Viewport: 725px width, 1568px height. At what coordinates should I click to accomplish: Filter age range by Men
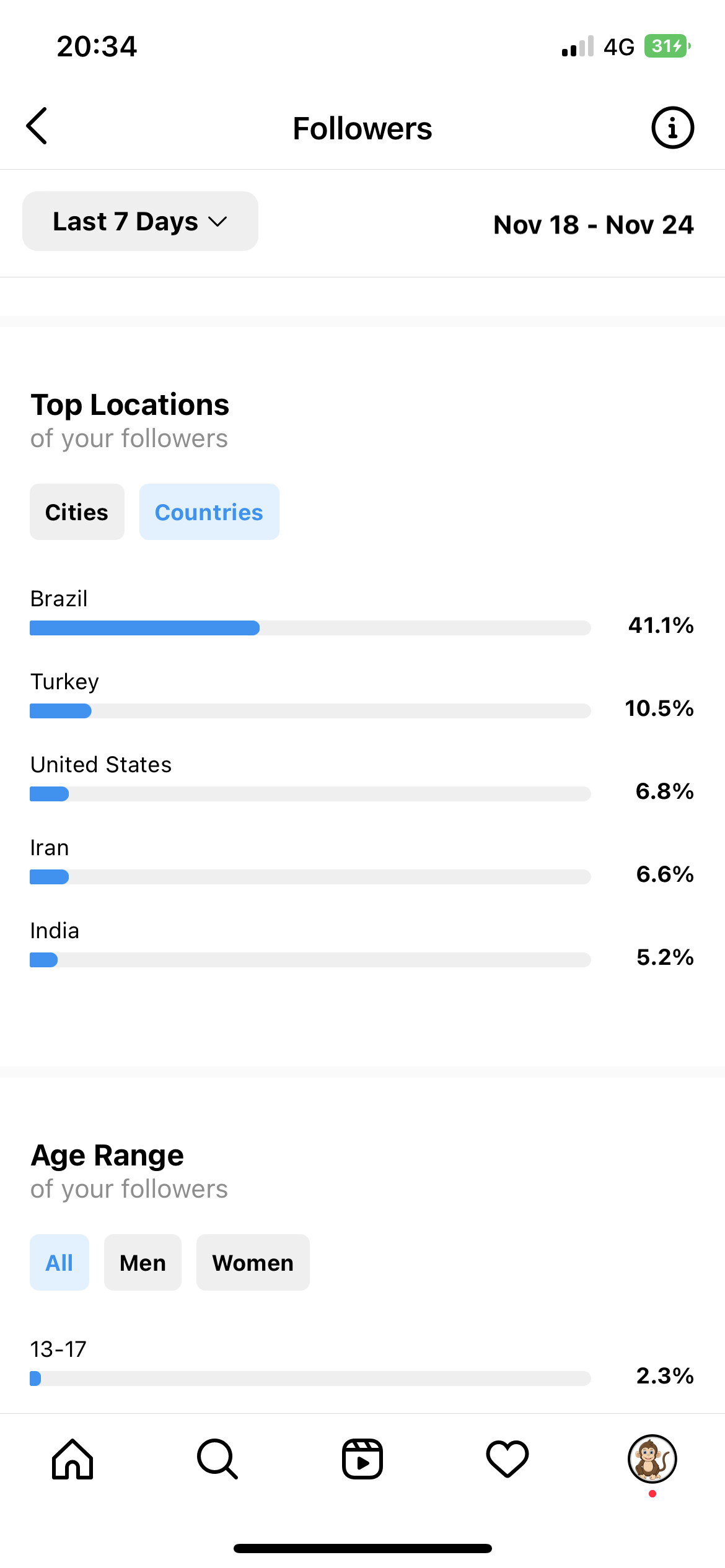click(x=143, y=1263)
